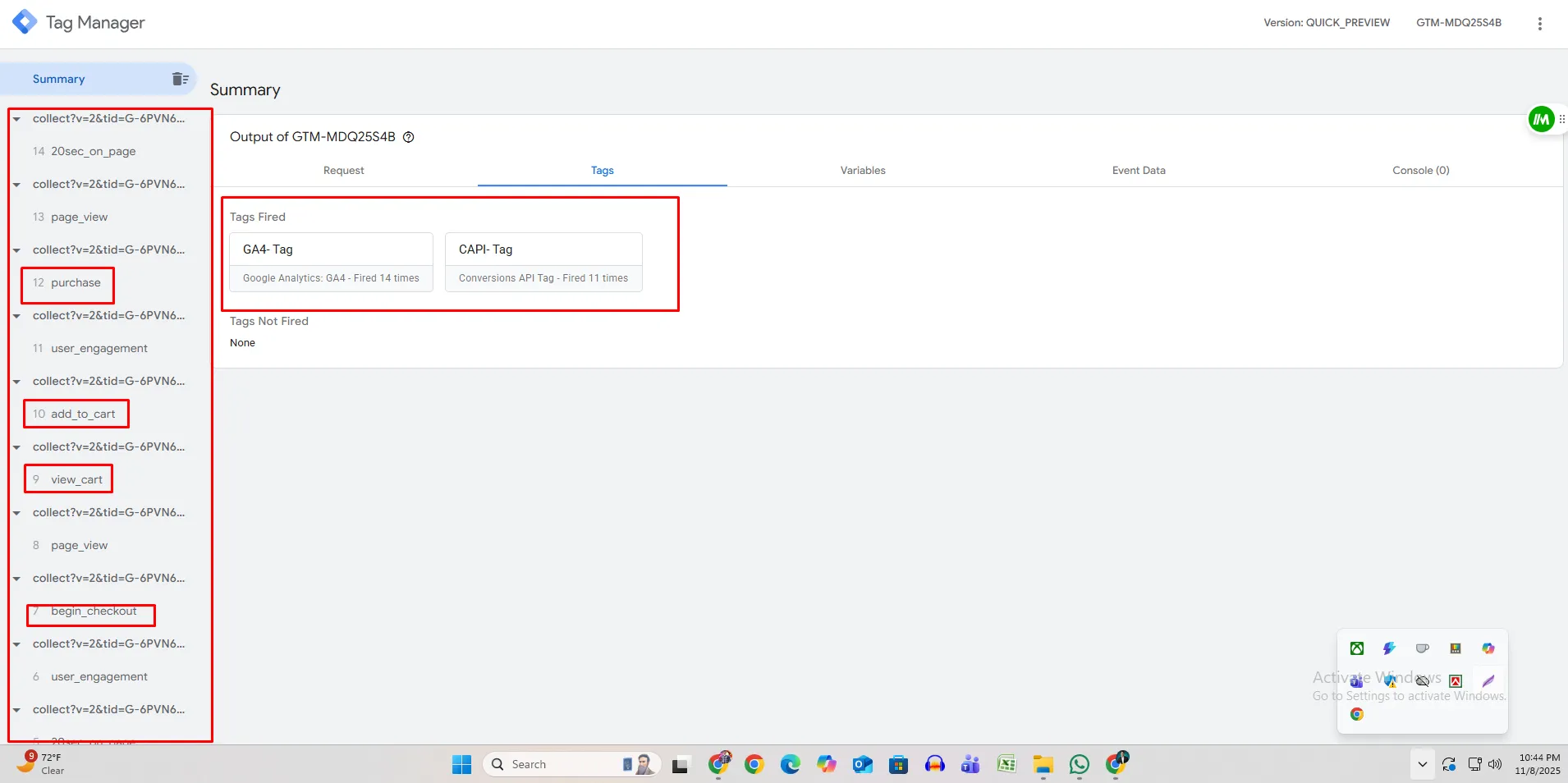Collapse the request group above purchase event
Viewport: 1568px width, 783px height.
(16, 250)
